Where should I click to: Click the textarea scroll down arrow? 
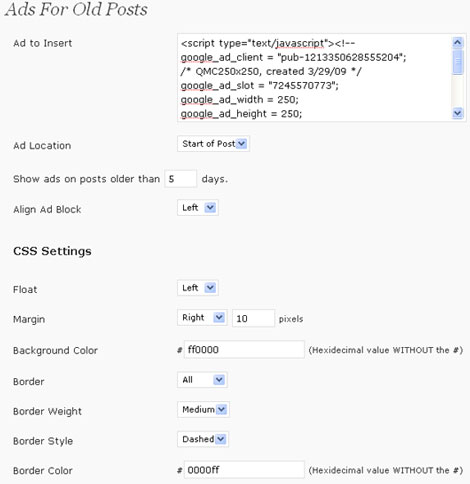point(457,113)
